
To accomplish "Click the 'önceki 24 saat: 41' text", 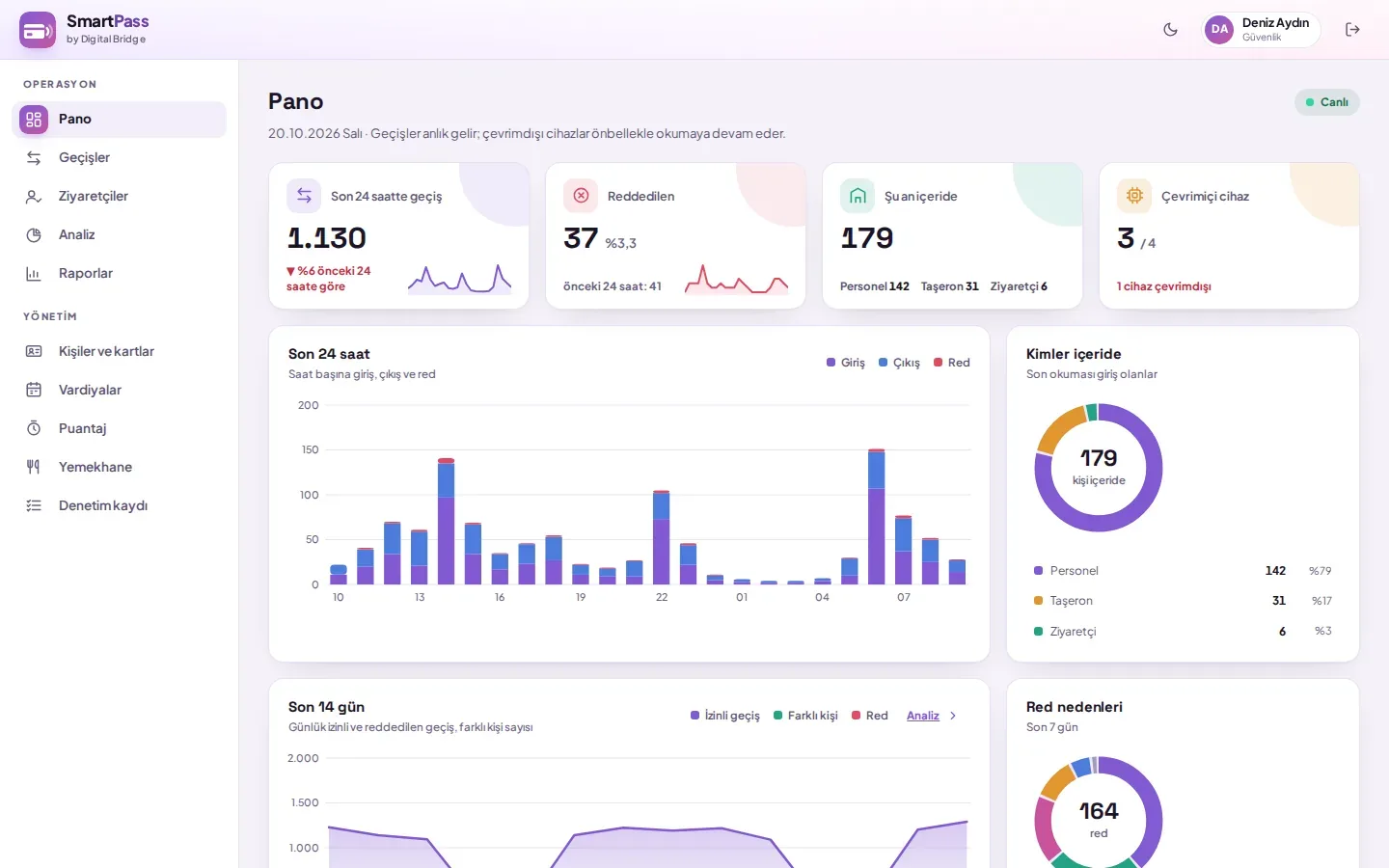I will (x=613, y=286).
